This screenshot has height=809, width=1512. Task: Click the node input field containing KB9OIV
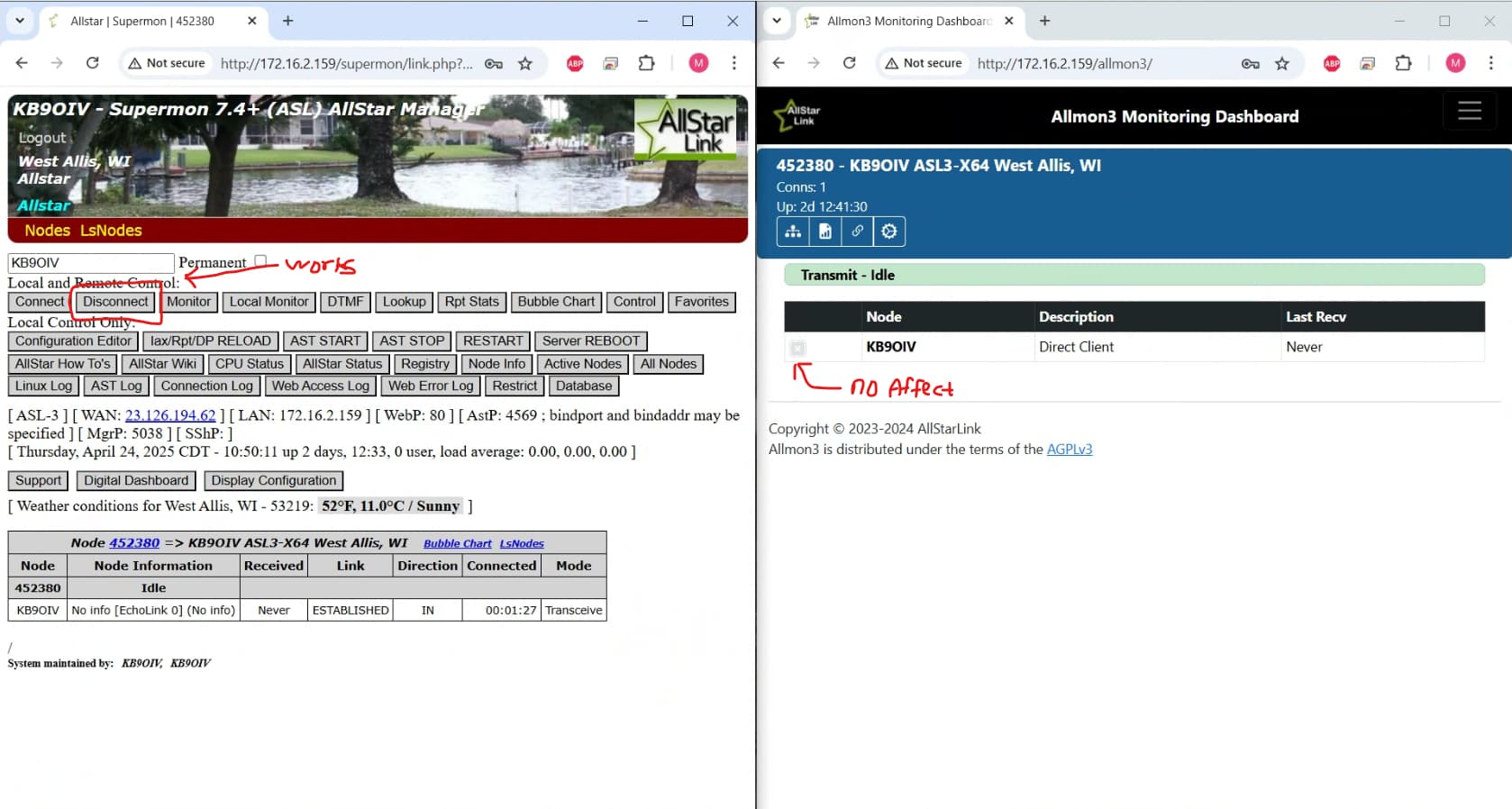pos(91,263)
